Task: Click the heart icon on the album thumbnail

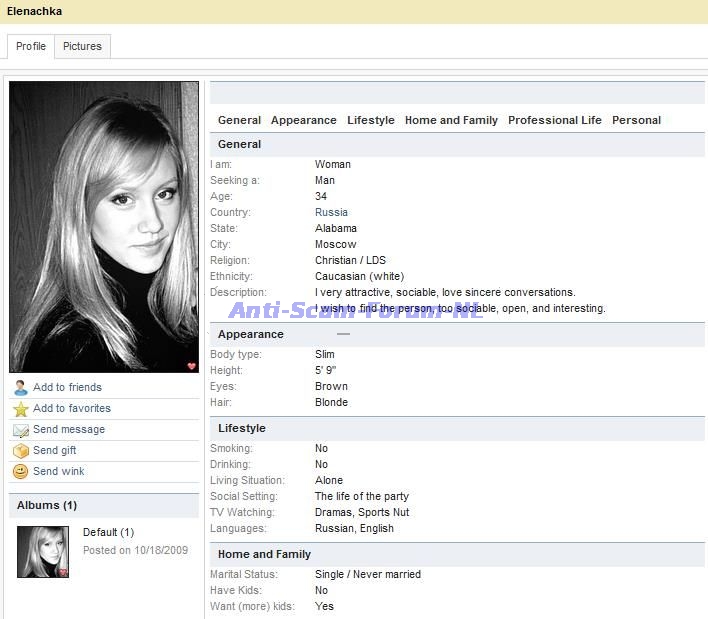Action: 62,572
